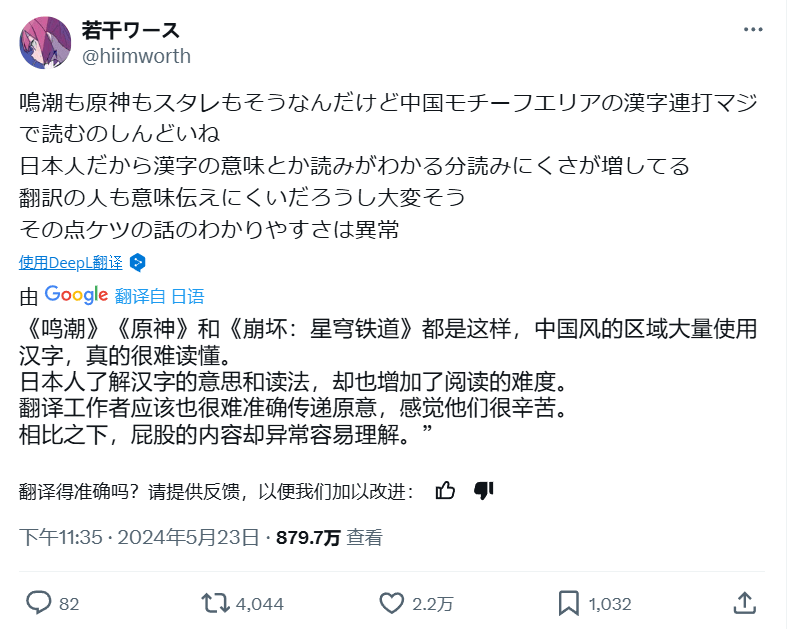The image size is (787, 629).
Task: Like the post with the heart icon
Action: 391,603
